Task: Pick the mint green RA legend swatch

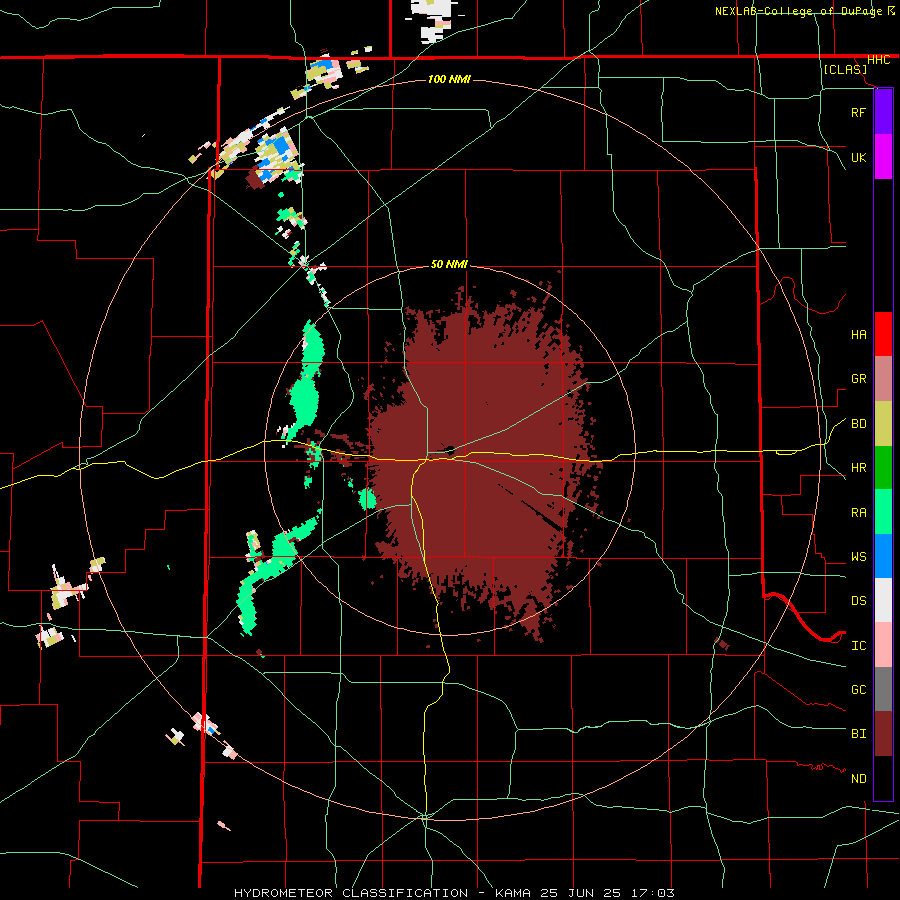Action: [x=883, y=512]
